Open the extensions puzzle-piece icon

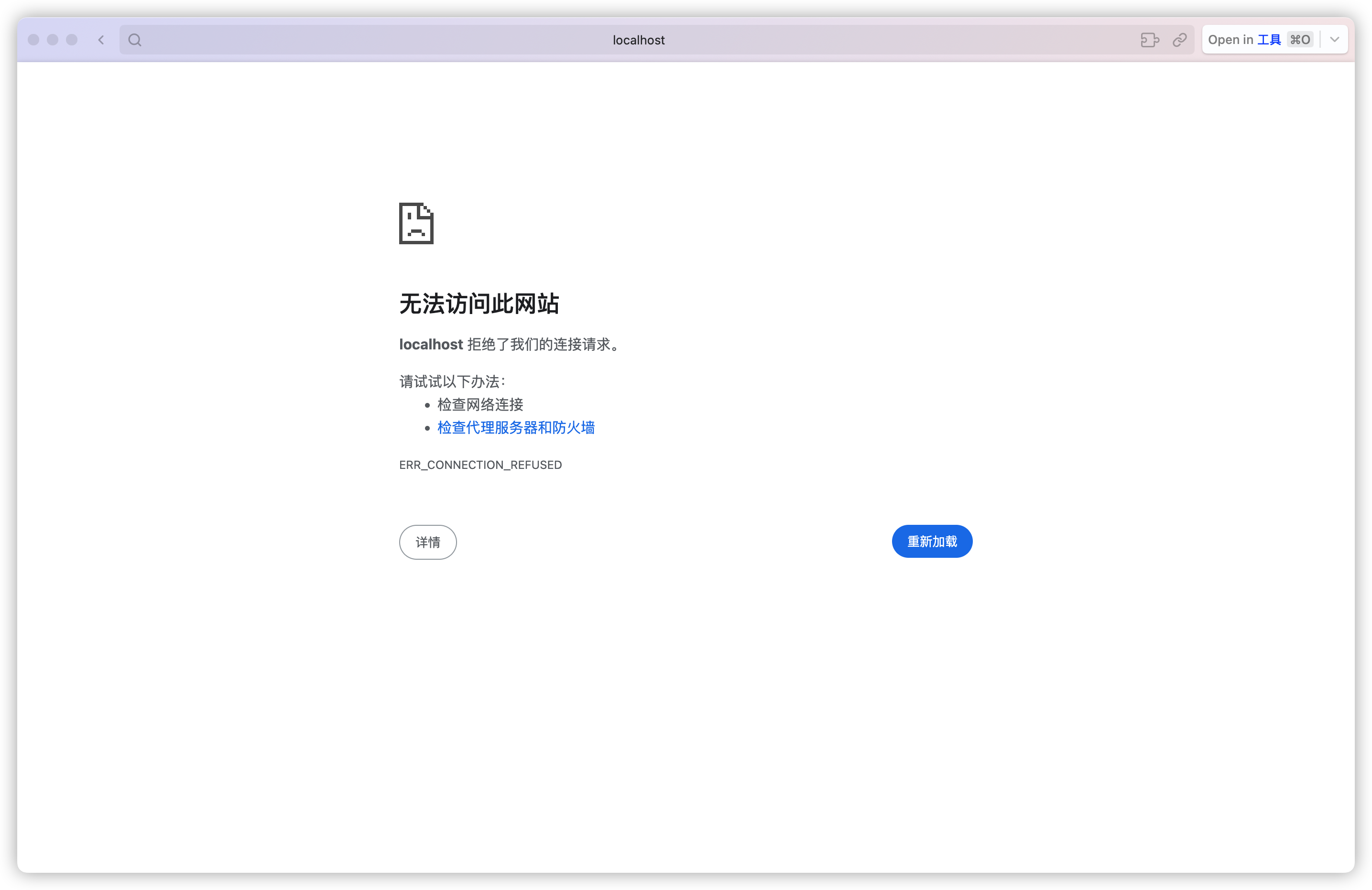tap(1150, 40)
